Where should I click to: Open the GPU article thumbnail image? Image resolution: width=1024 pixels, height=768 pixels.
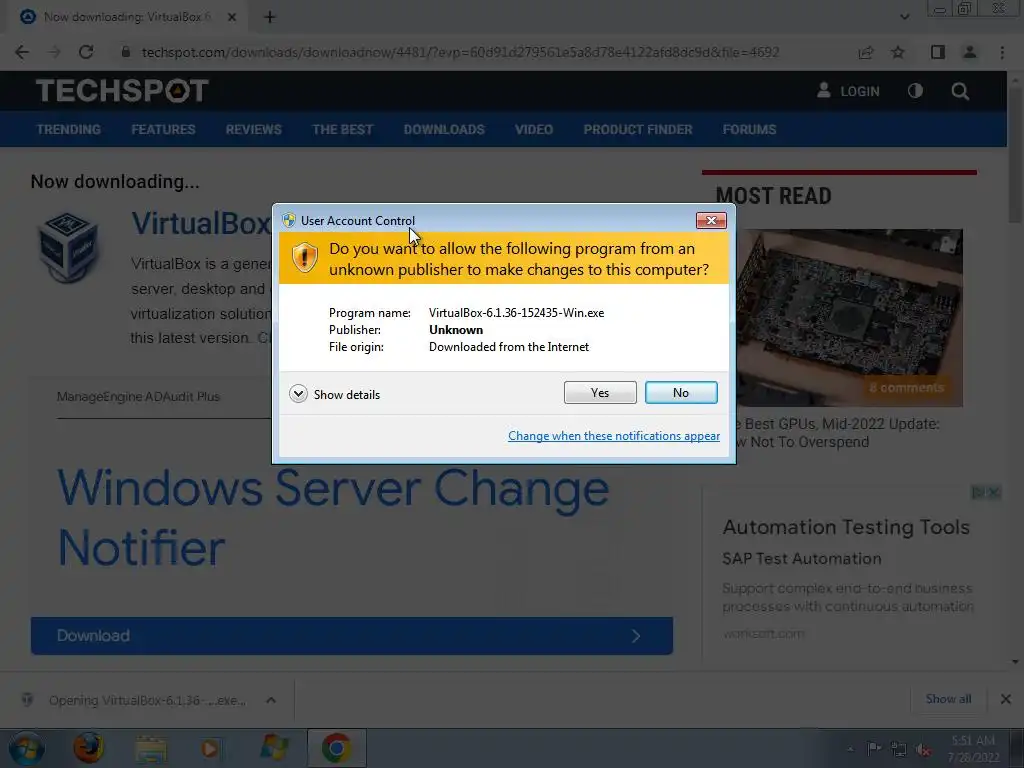point(849,317)
